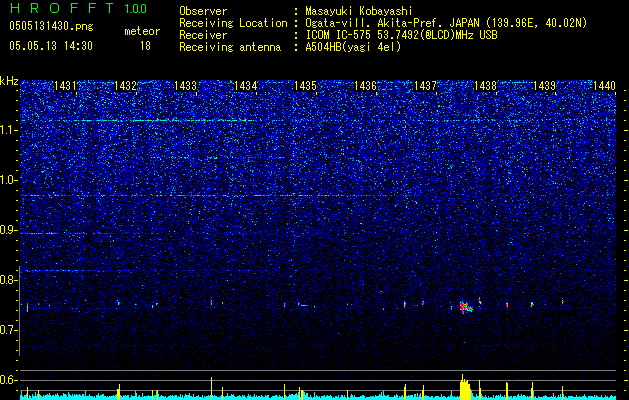This screenshot has width=629, height=400.
Task: Click the 0.7 frequency axis label
Action: [8, 330]
